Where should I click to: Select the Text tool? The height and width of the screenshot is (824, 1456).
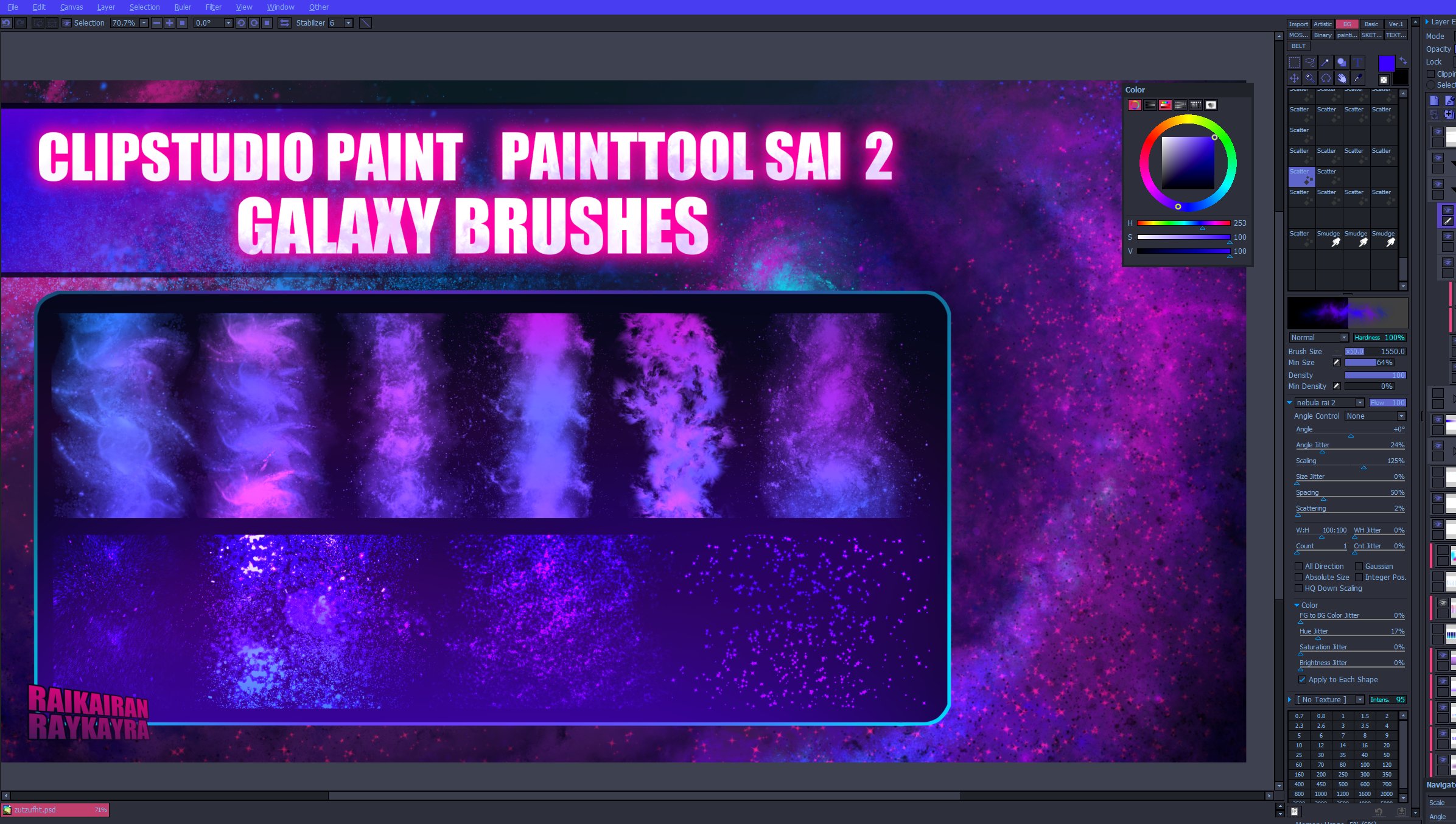(x=1357, y=63)
